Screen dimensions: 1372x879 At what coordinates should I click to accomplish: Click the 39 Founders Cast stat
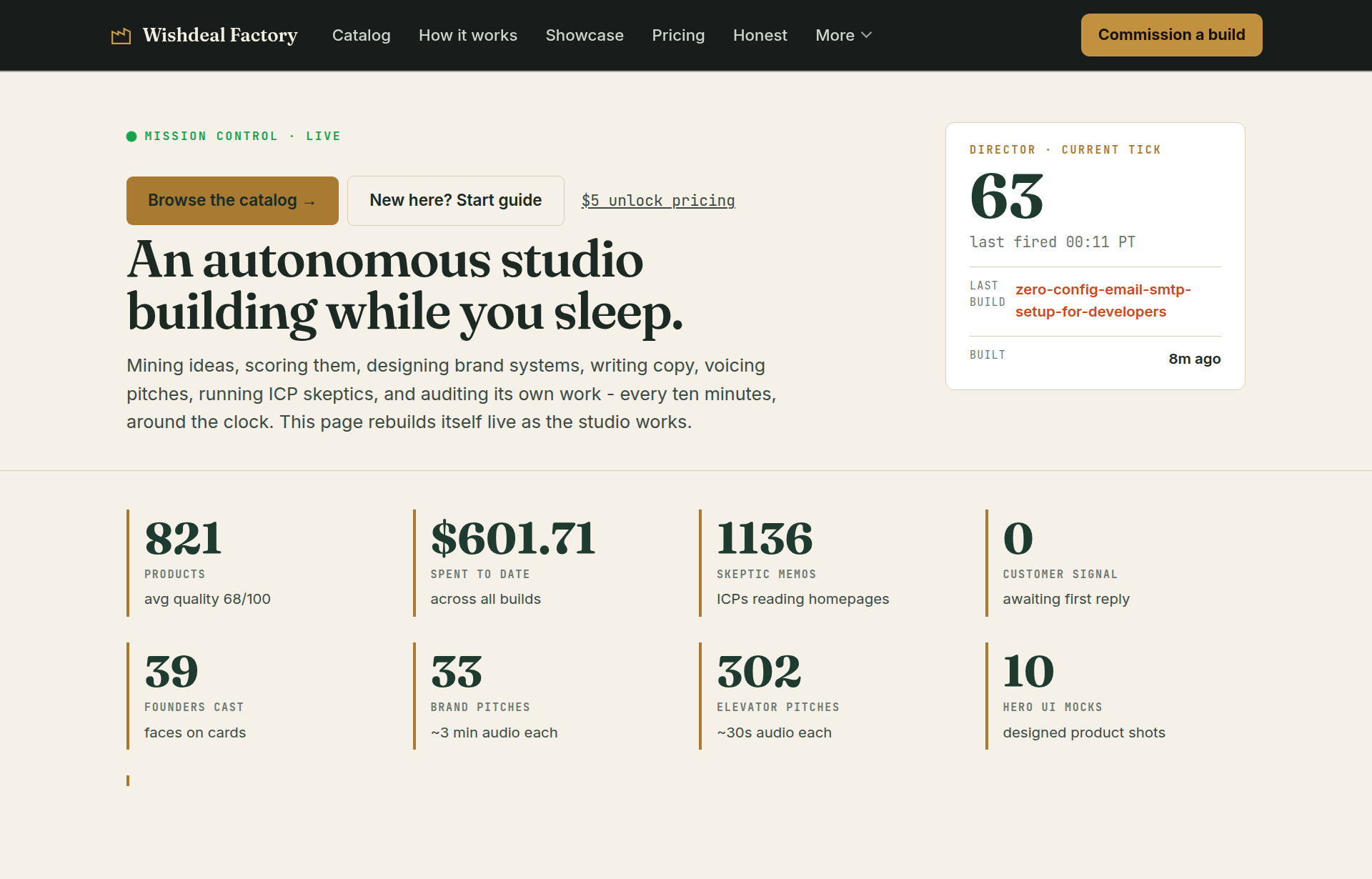click(257, 696)
